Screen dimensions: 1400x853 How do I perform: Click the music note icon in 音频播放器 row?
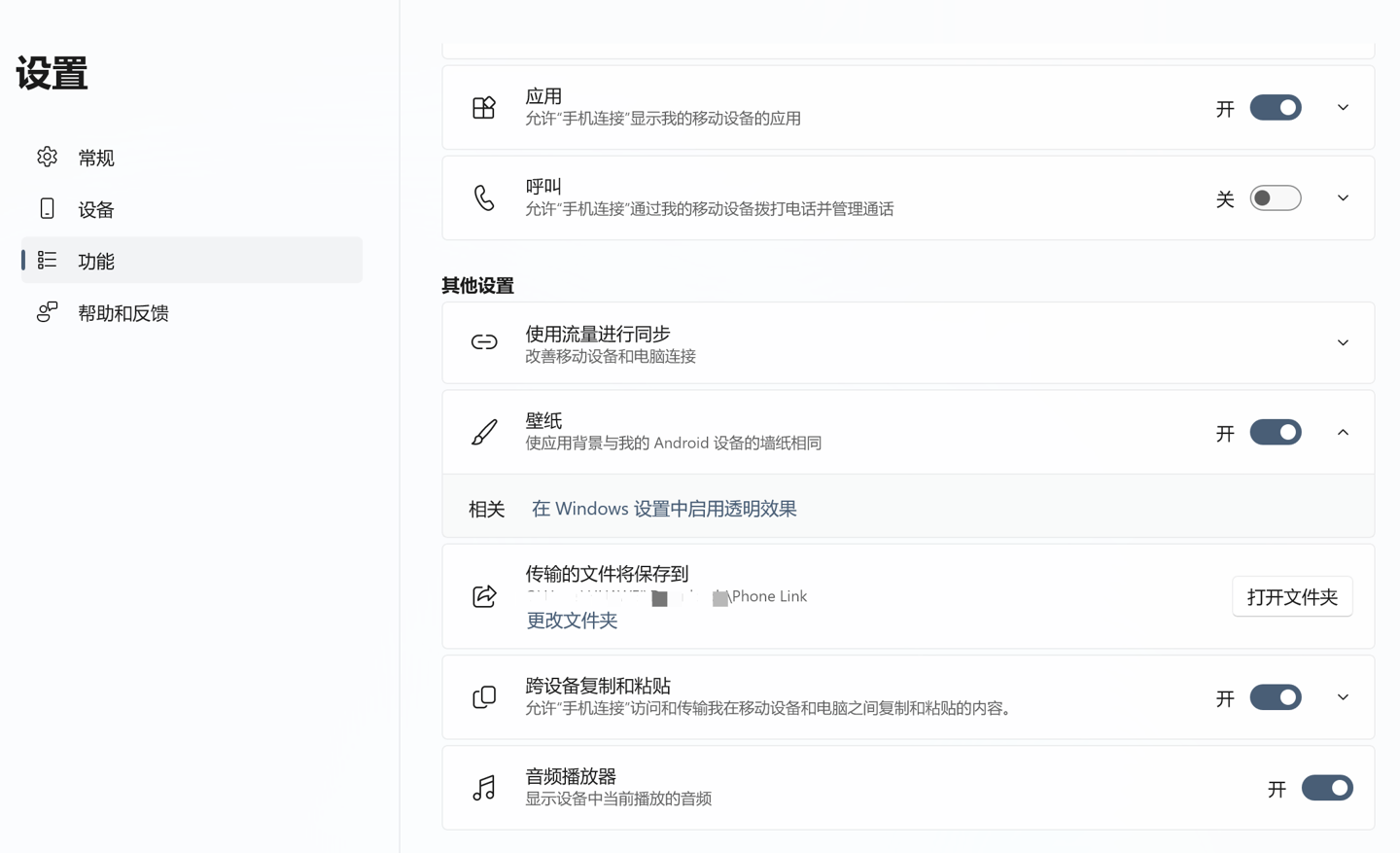(x=484, y=788)
